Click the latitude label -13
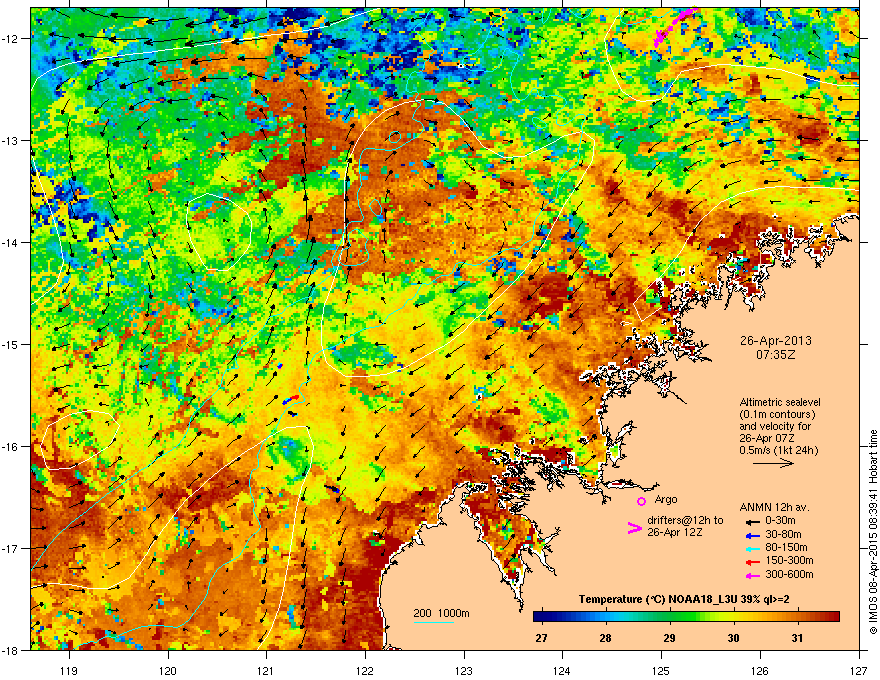 click(11, 140)
